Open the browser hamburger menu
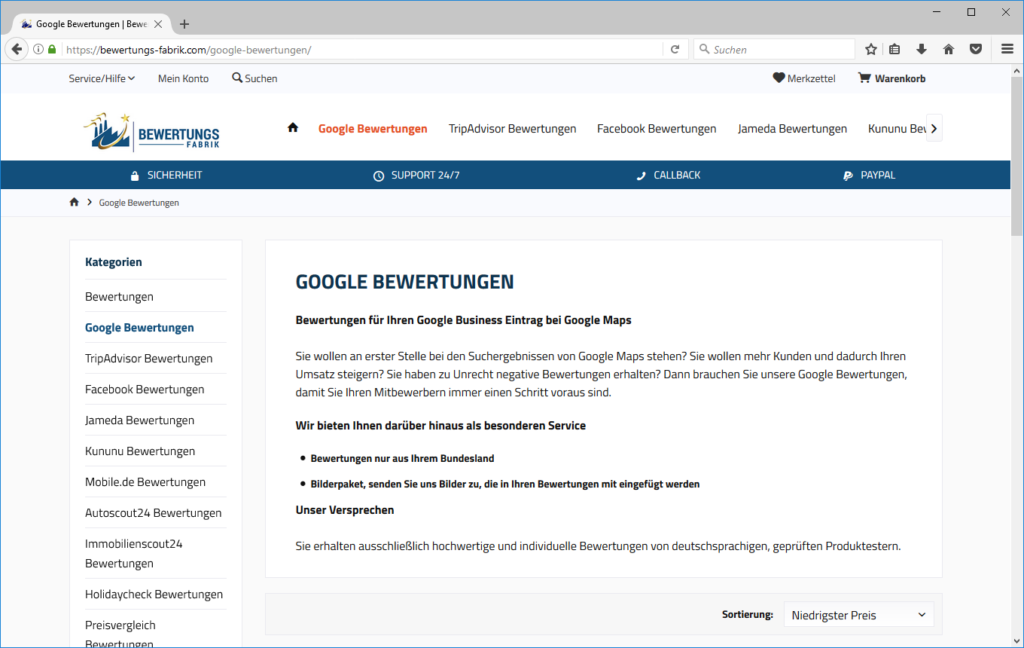 (x=1007, y=49)
